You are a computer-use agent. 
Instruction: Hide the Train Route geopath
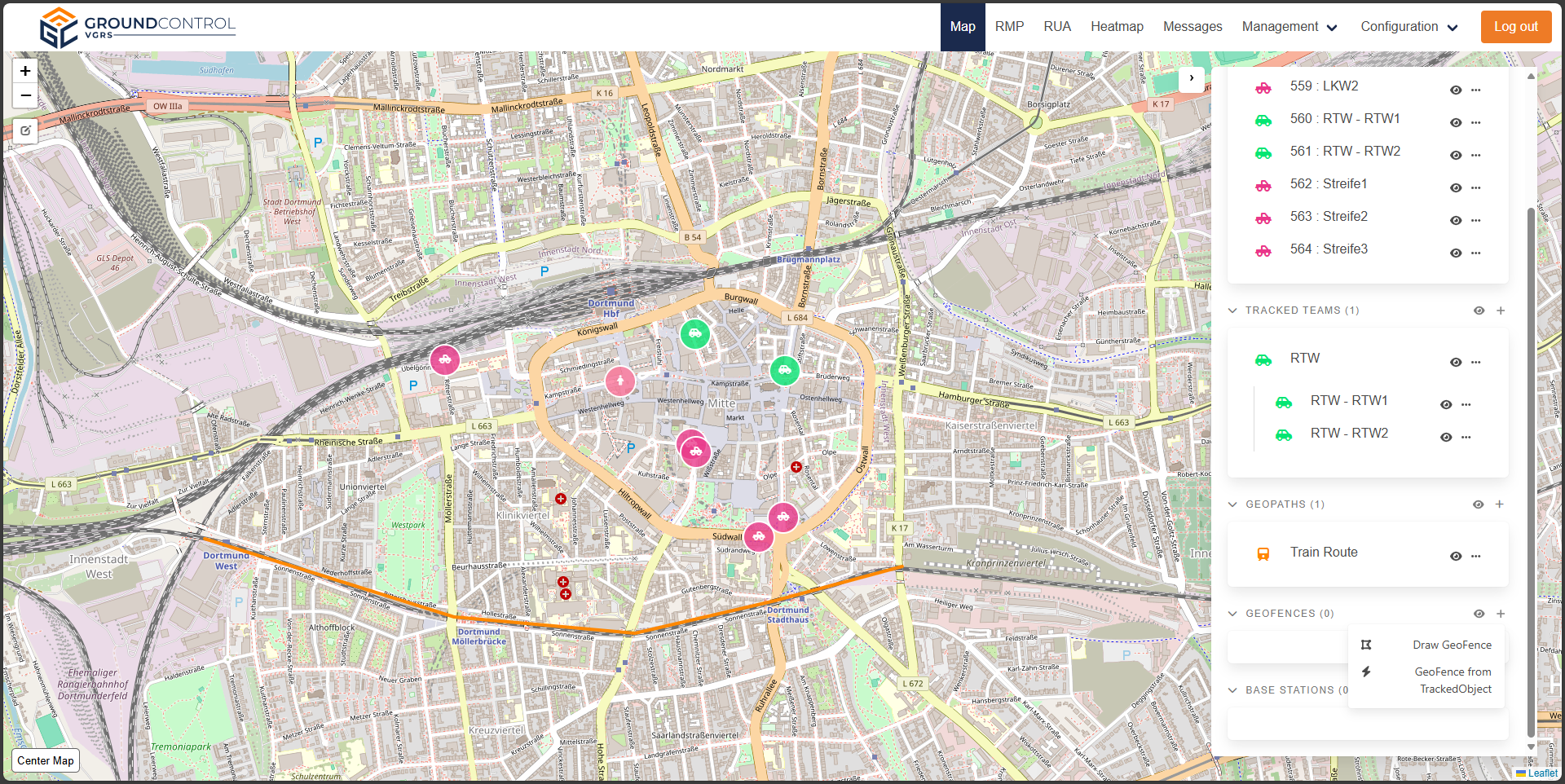[x=1455, y=556]
